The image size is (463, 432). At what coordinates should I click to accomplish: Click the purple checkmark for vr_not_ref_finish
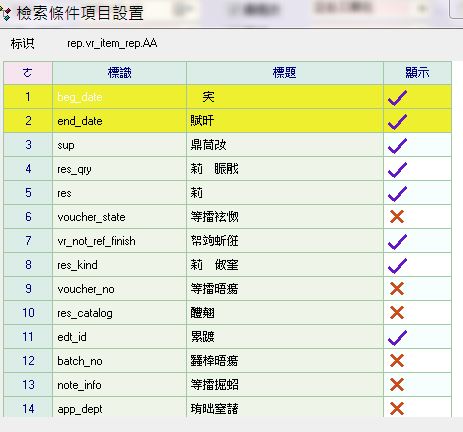pyautogui.click(x=397, y=242)
